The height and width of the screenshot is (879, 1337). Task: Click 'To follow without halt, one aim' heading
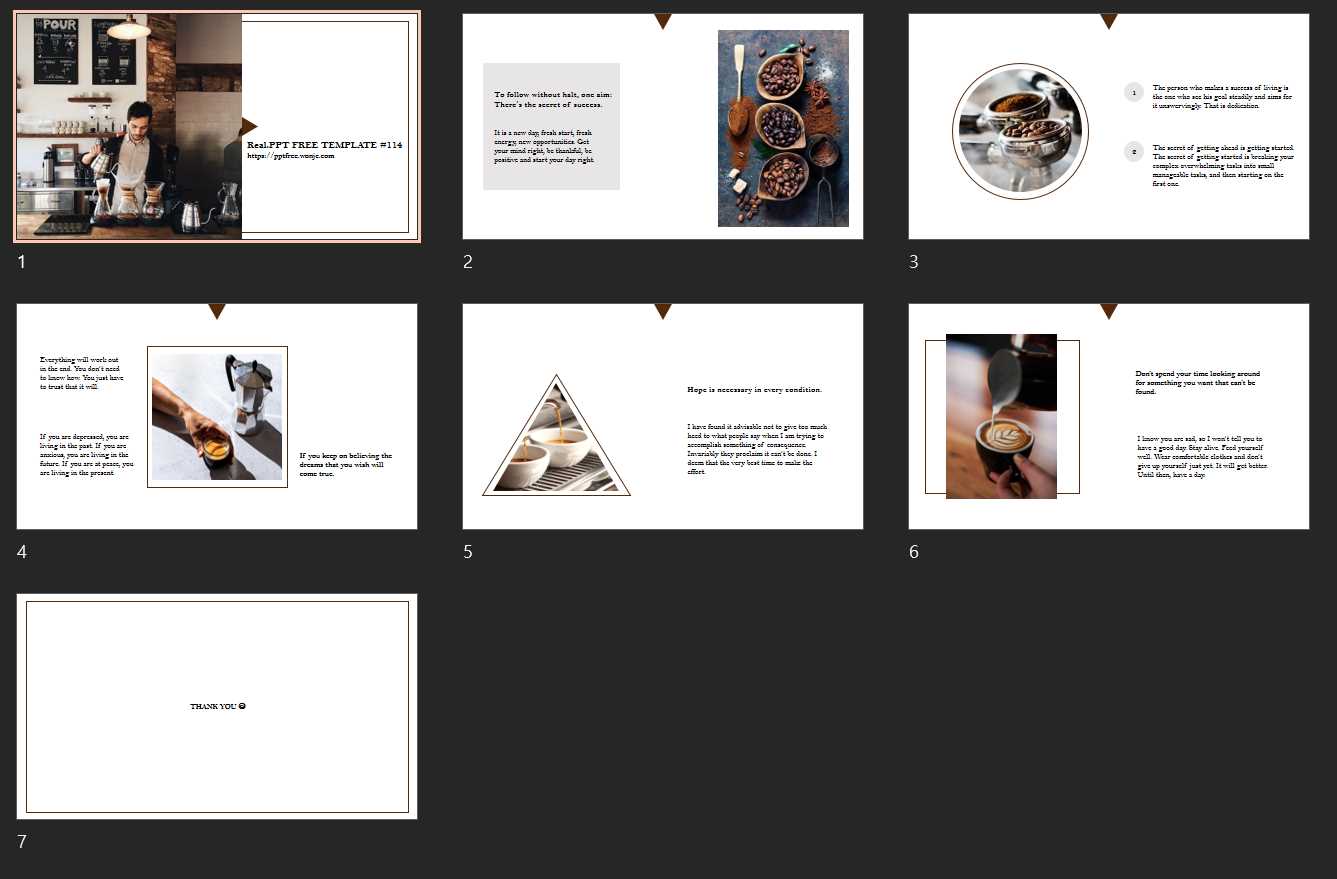tap(553, 99)
